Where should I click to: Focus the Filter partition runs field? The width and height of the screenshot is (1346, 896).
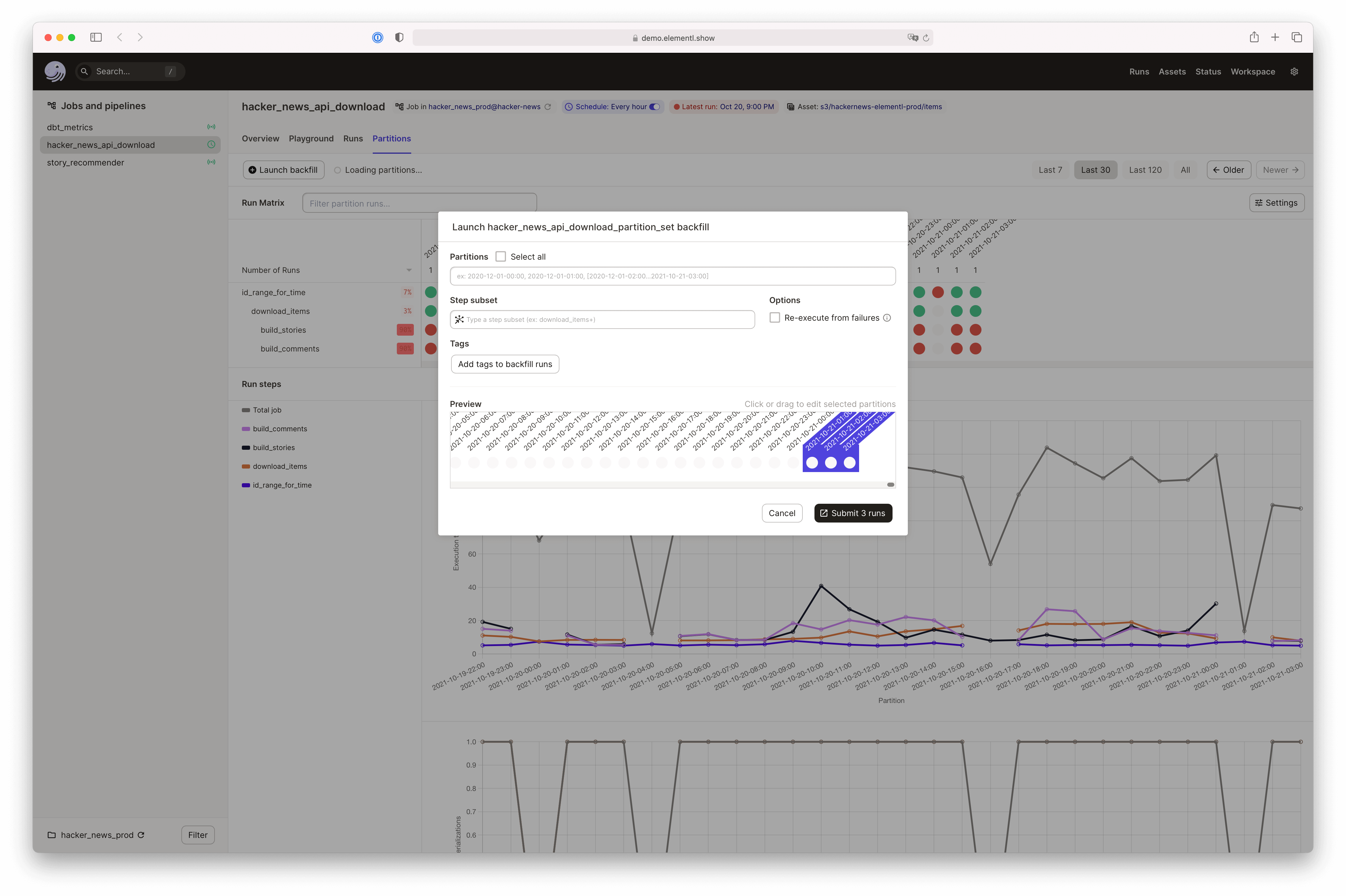point(419,203)
